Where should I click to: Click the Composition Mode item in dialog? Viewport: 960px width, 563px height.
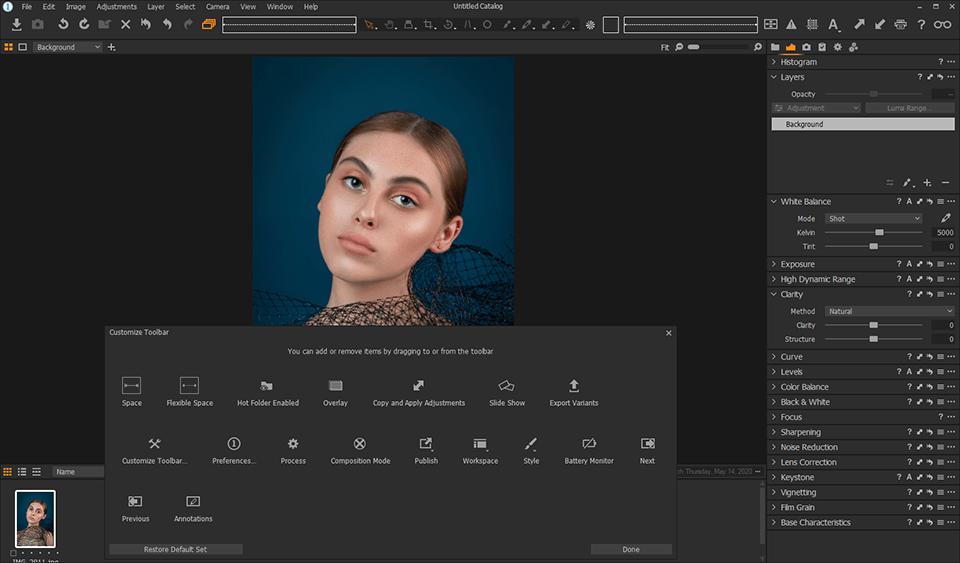[360, 450]
